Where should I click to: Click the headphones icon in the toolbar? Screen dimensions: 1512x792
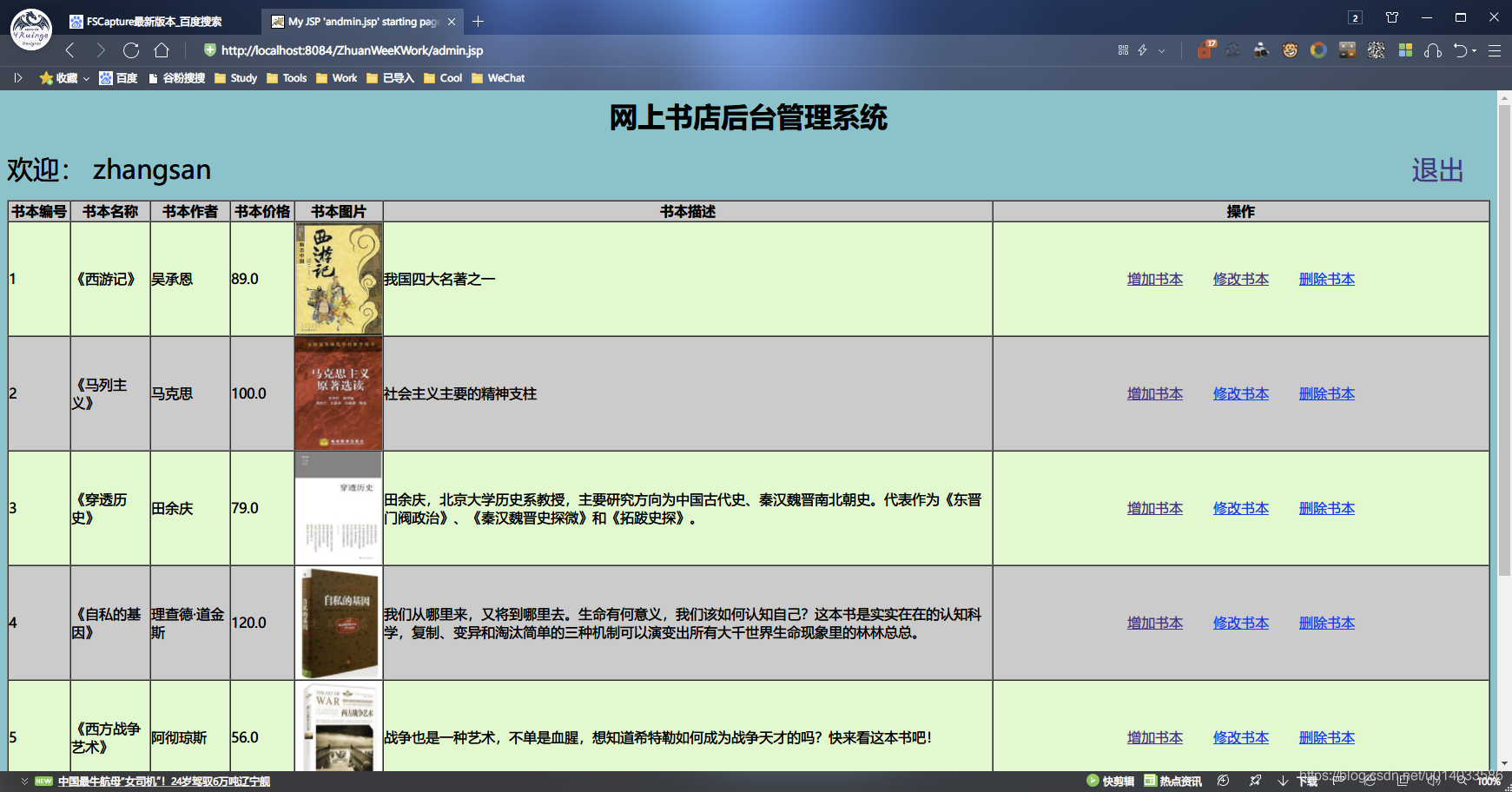pos(1433,50)
